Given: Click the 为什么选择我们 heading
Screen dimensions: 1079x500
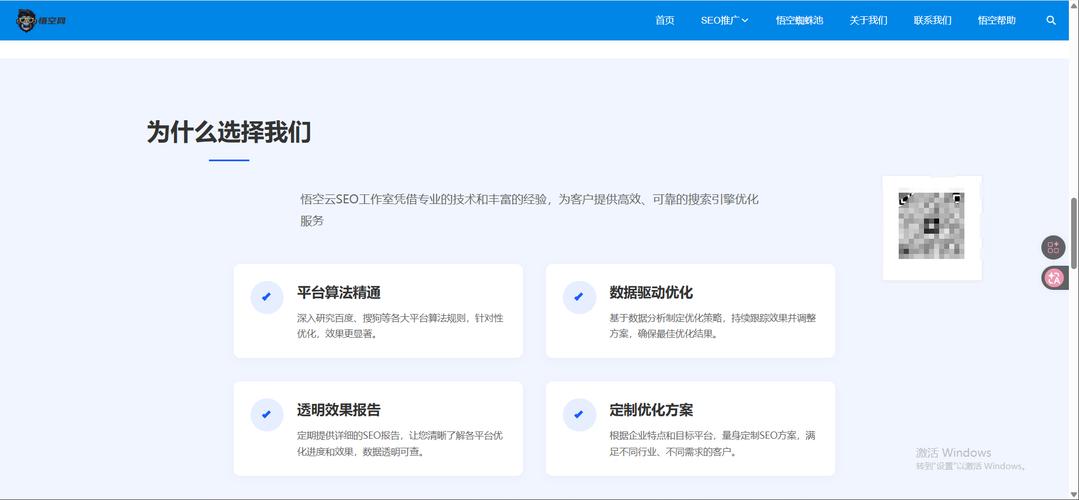Looking at the screenshot, I should (x=228, y=131).
